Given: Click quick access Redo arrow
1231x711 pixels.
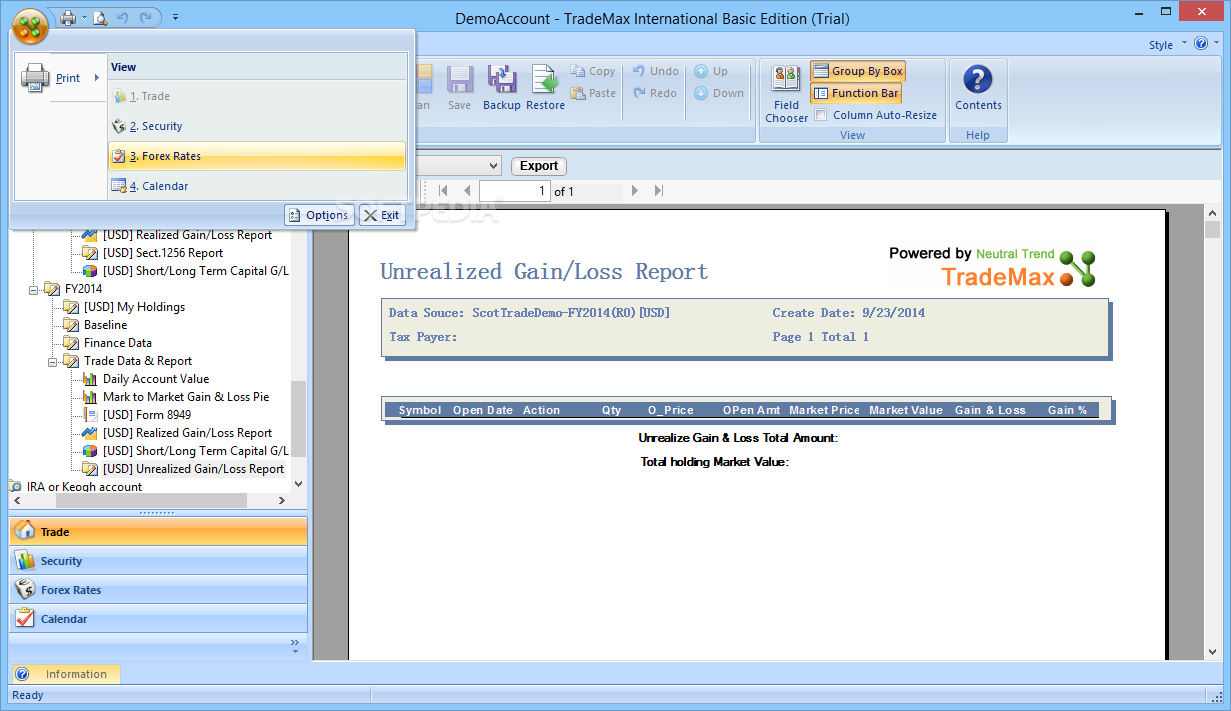Looking at the screenshot, I should click(x=146, y=17).
